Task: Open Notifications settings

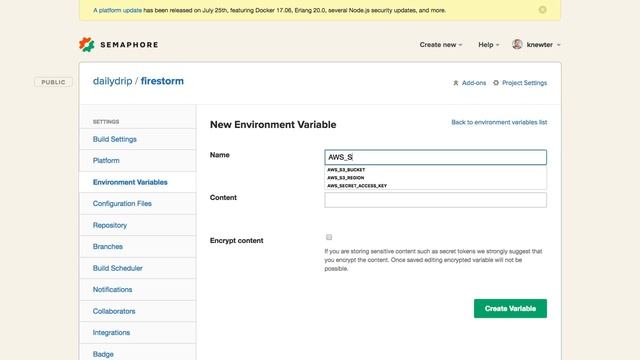Action: pyautogui.click(x=138, y=289)
